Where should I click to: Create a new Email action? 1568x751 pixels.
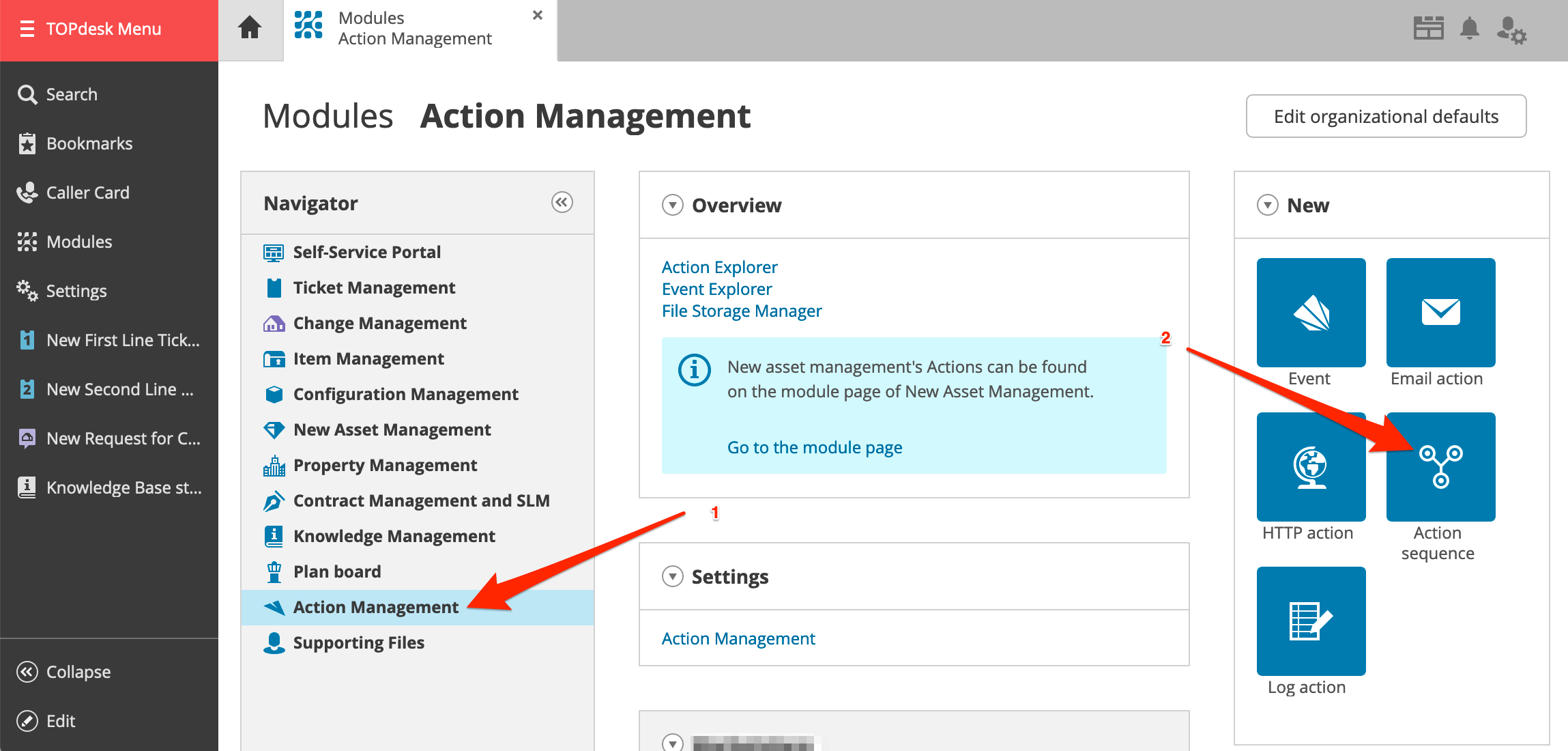click(x=1440, y=312)
